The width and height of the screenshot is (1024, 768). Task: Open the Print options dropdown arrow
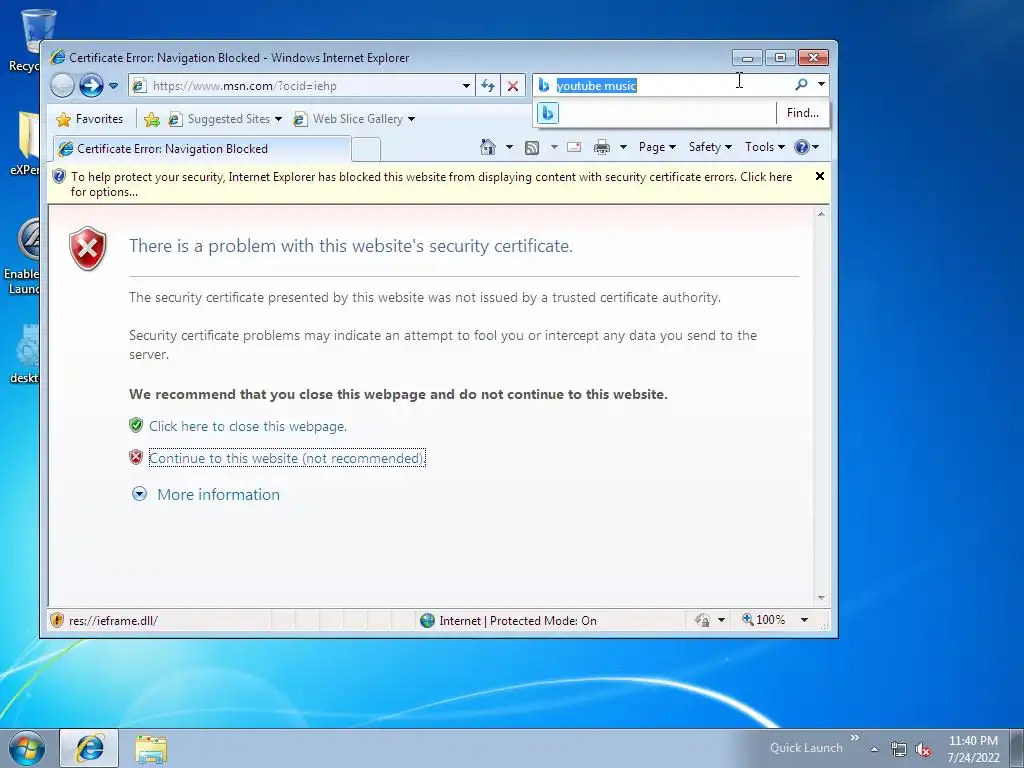coord(623,147)
